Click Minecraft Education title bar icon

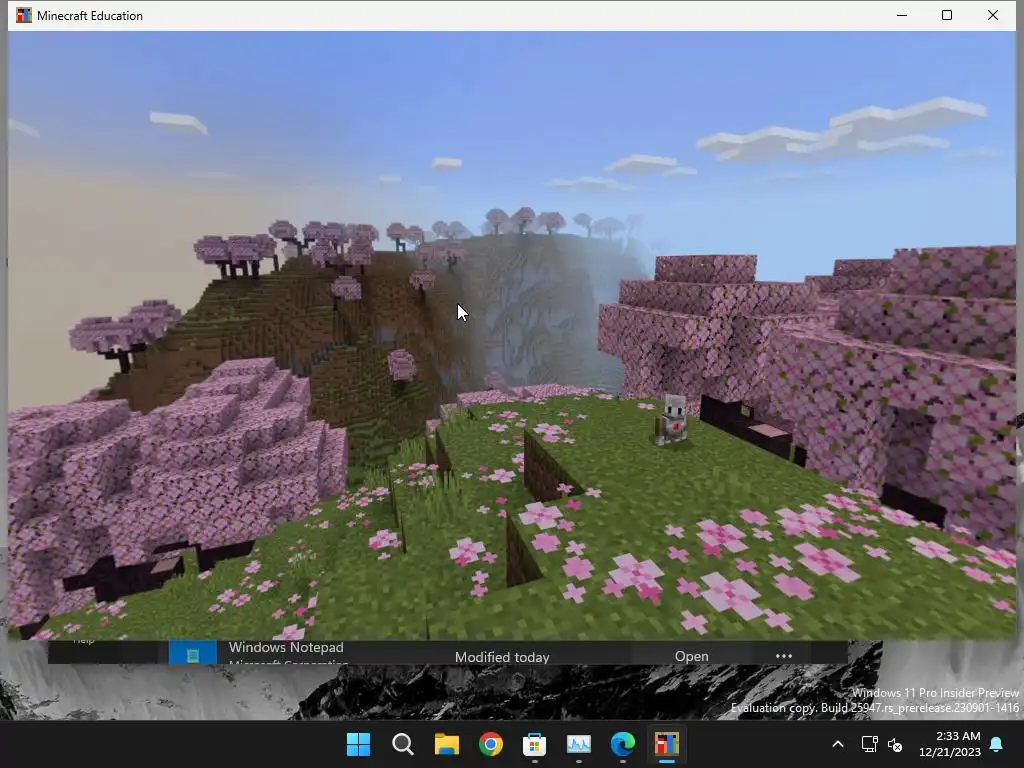click(x=24, y=15)
